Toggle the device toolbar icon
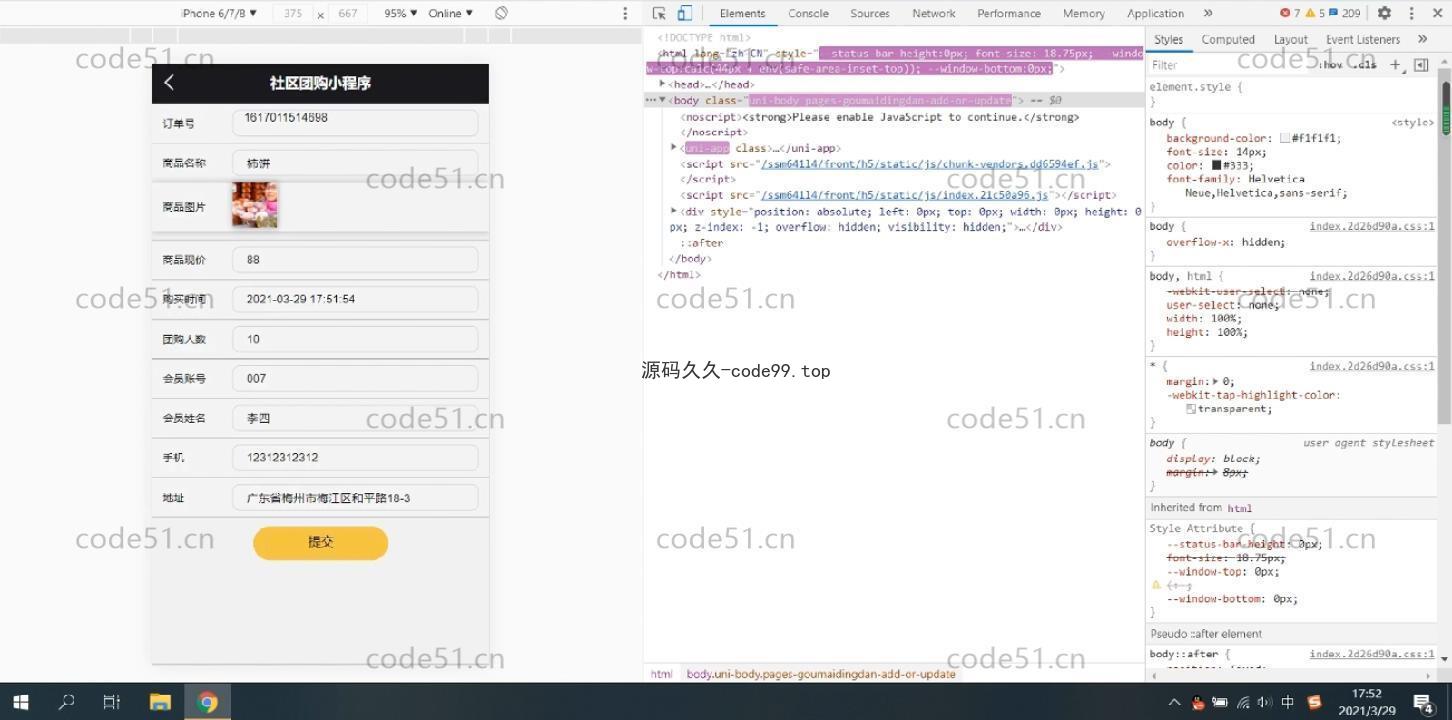This screenshot has height=720, width=1452. click(685, 13)
